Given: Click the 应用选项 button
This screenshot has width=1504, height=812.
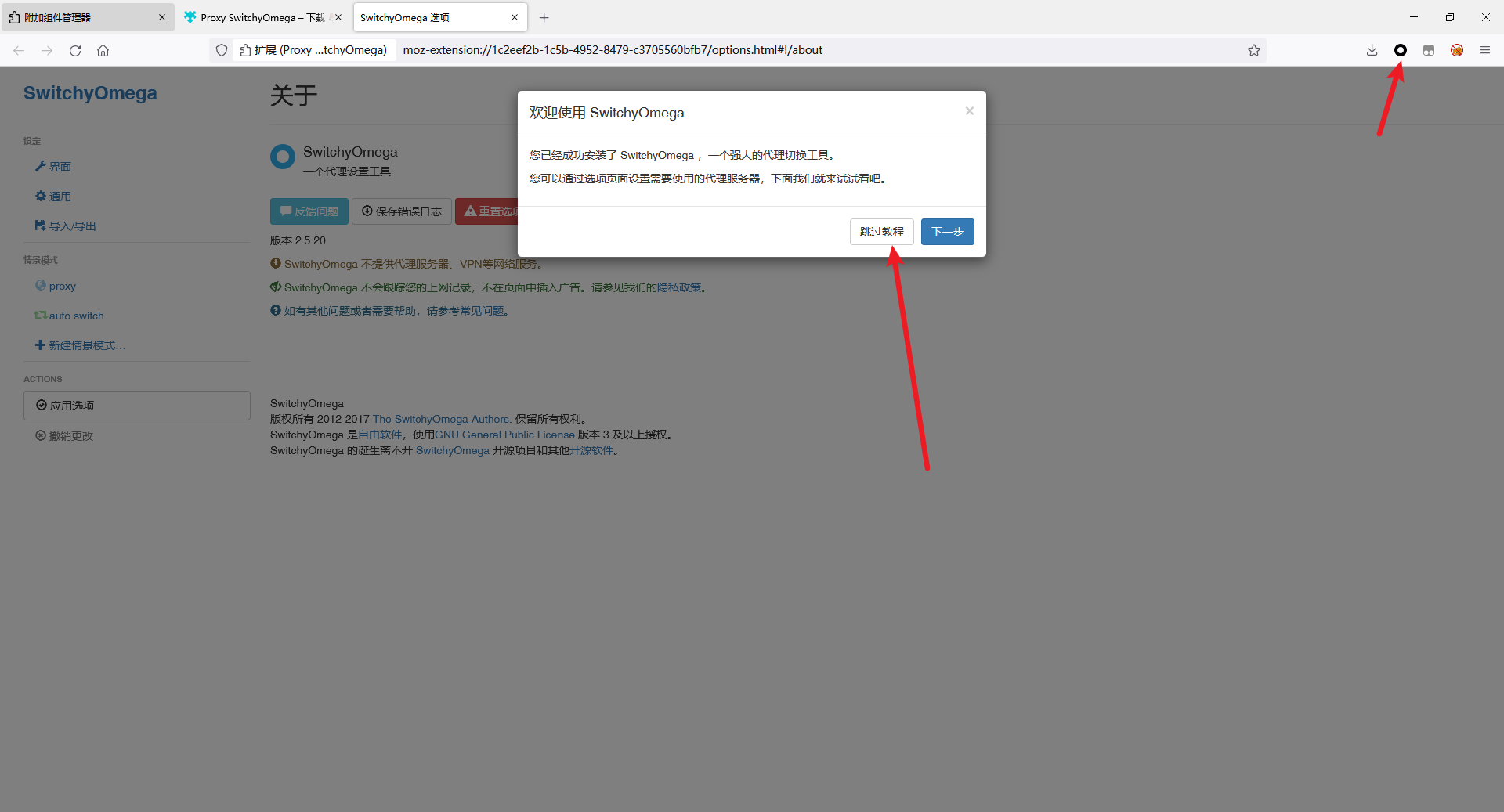Looking at the screenshot, I should click(x=137, y=406).
